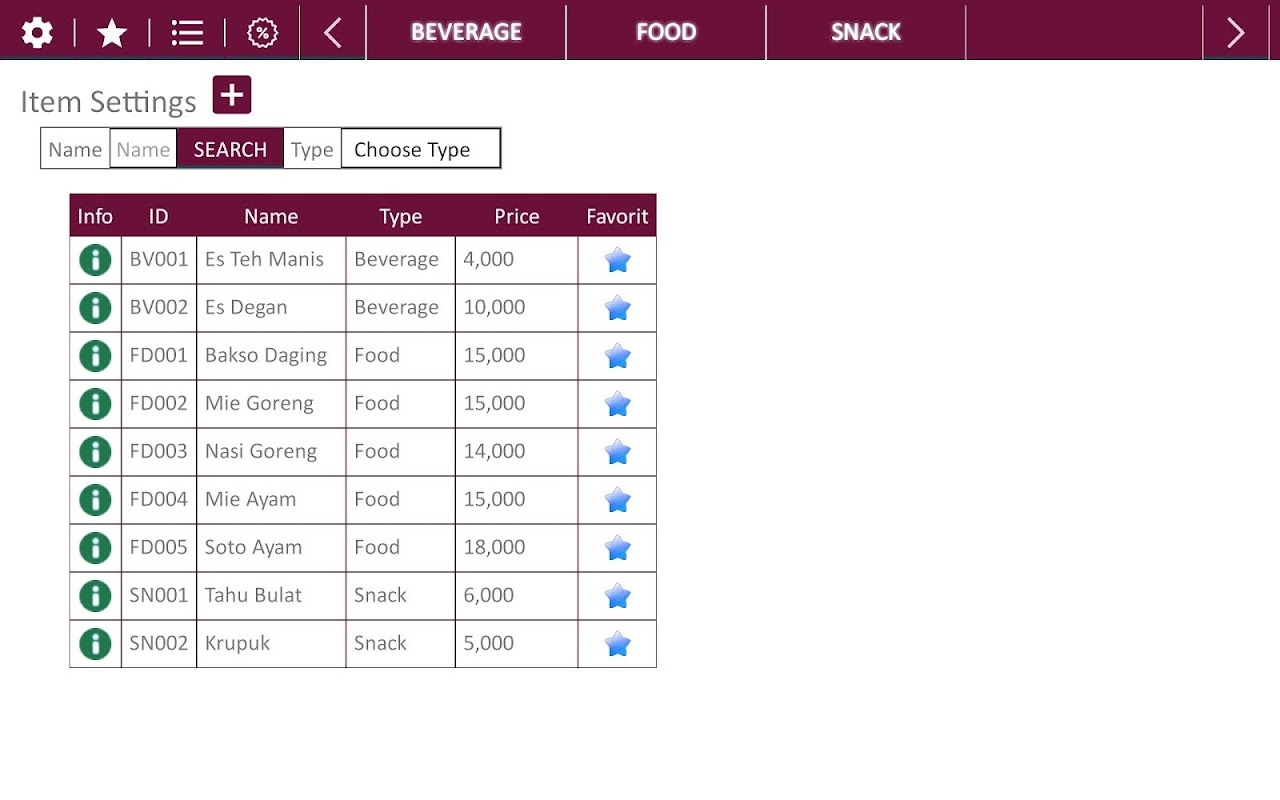Open info for Soto Ayam
The width and height of the screenshot is (1280, 800).
click(95, 548)
